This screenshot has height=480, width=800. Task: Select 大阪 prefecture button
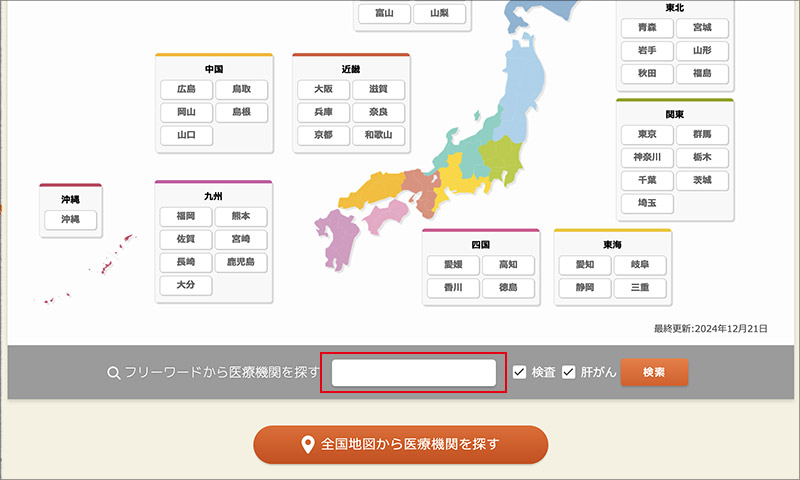point(323,89)
